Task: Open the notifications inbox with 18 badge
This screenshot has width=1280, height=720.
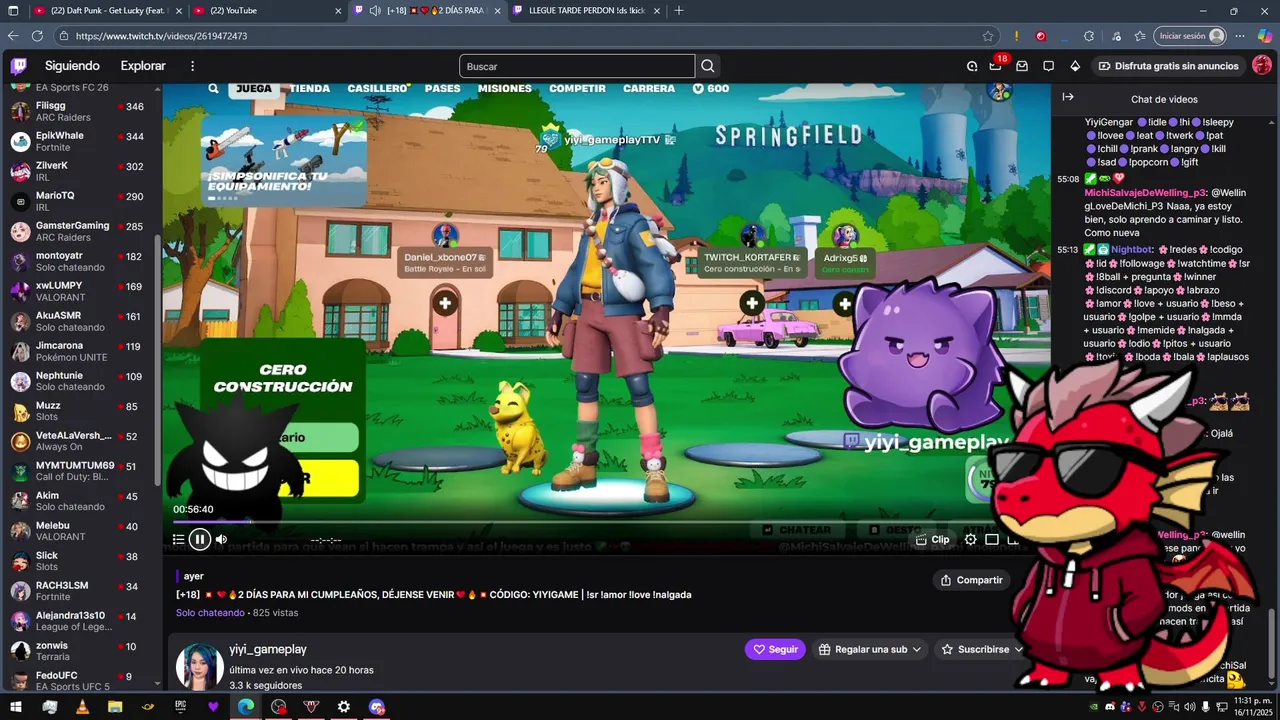Action: click(996, 66)
